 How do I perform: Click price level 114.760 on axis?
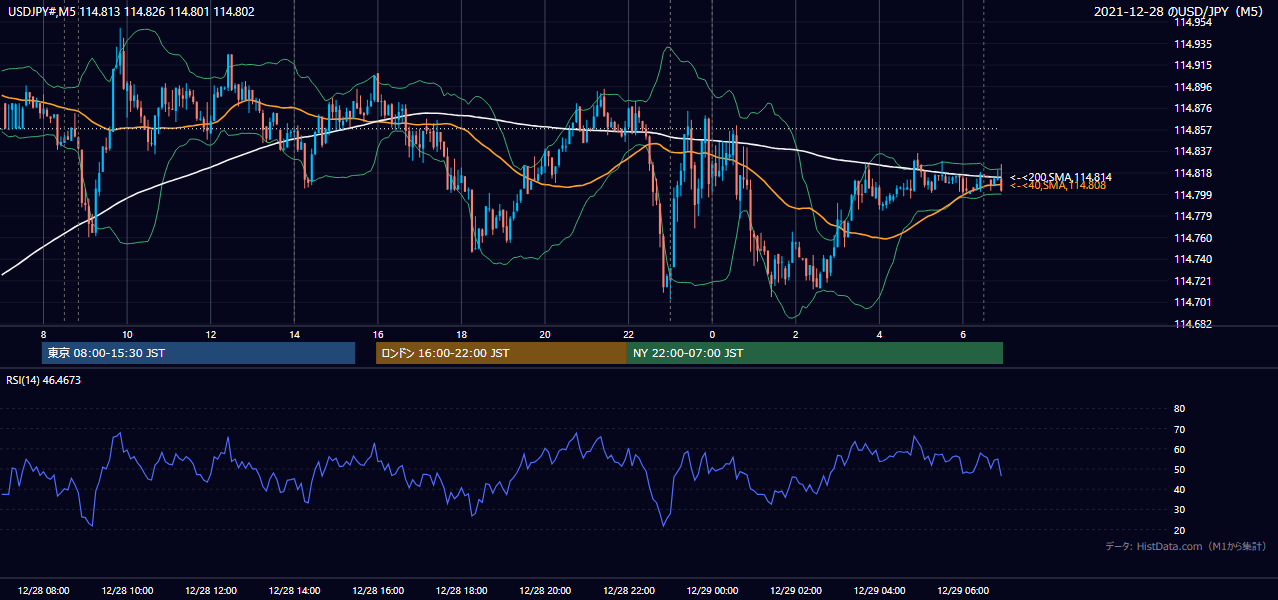tap(1192, 238)
